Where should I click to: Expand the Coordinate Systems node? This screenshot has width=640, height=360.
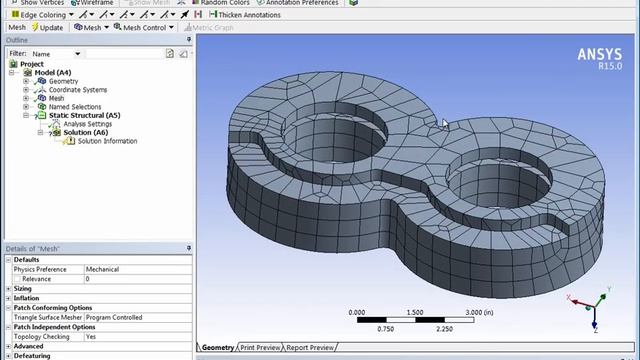(26, 90)
